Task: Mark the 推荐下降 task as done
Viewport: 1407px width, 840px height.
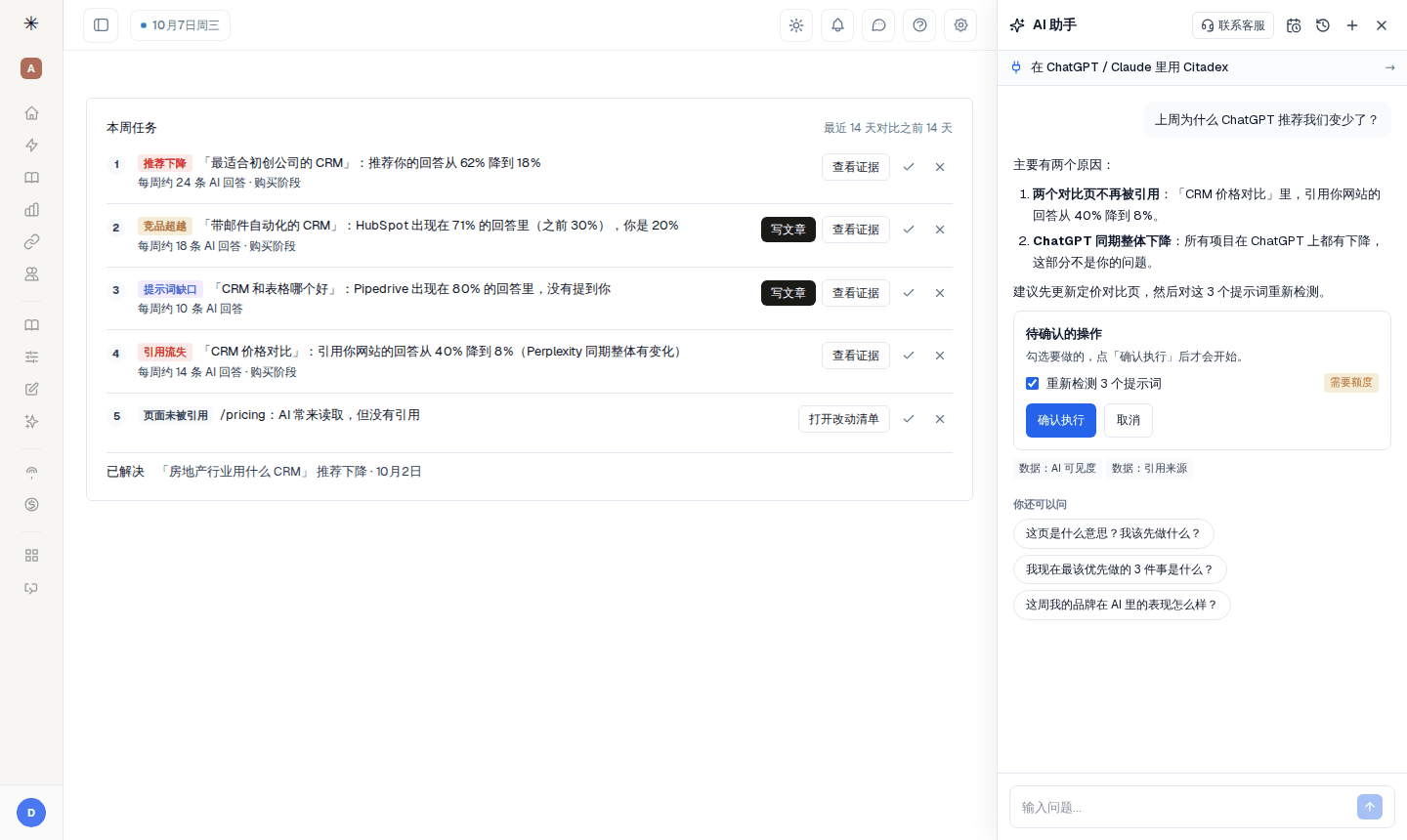Action: point(909,167)
